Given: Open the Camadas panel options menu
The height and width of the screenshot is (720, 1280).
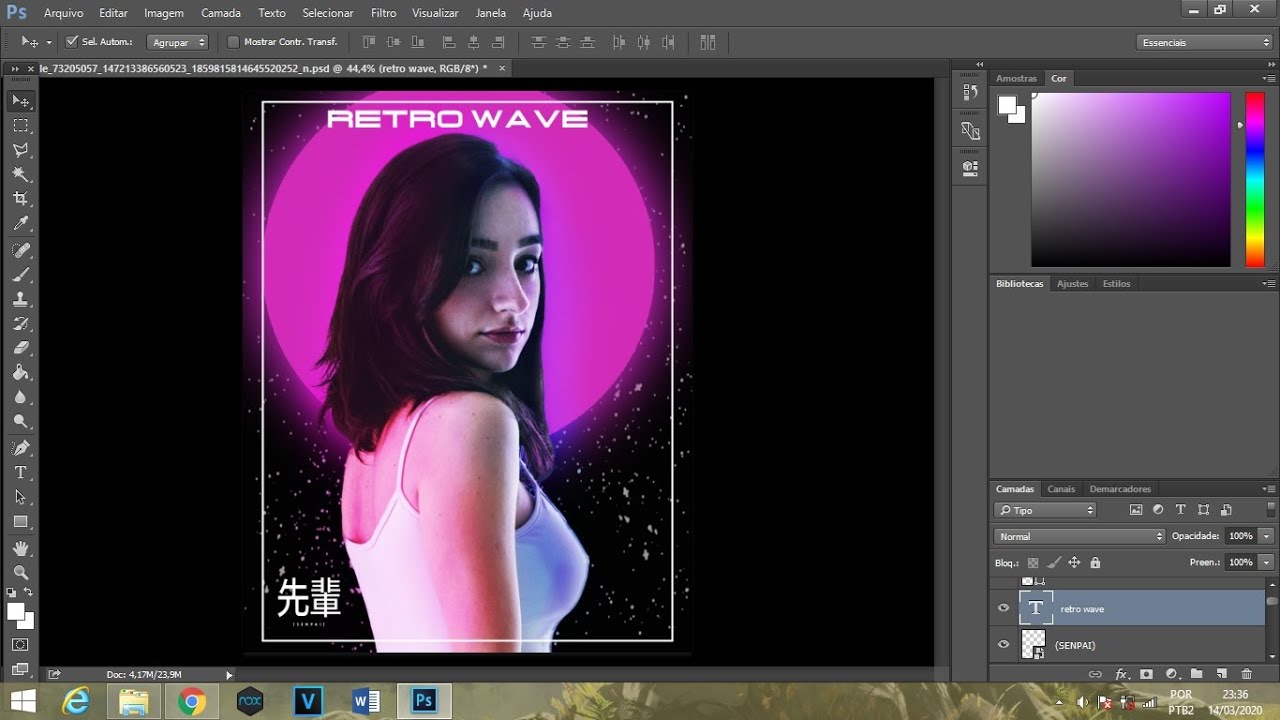Looking at the screenshot, I should tap(1269, 489).
